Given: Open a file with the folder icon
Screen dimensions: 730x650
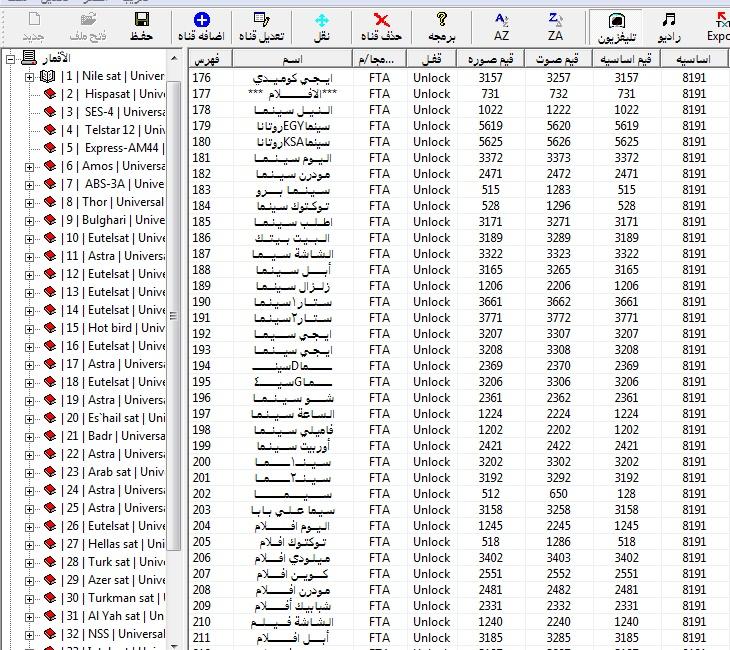Looking at the screenshot, I should (88, 20).
